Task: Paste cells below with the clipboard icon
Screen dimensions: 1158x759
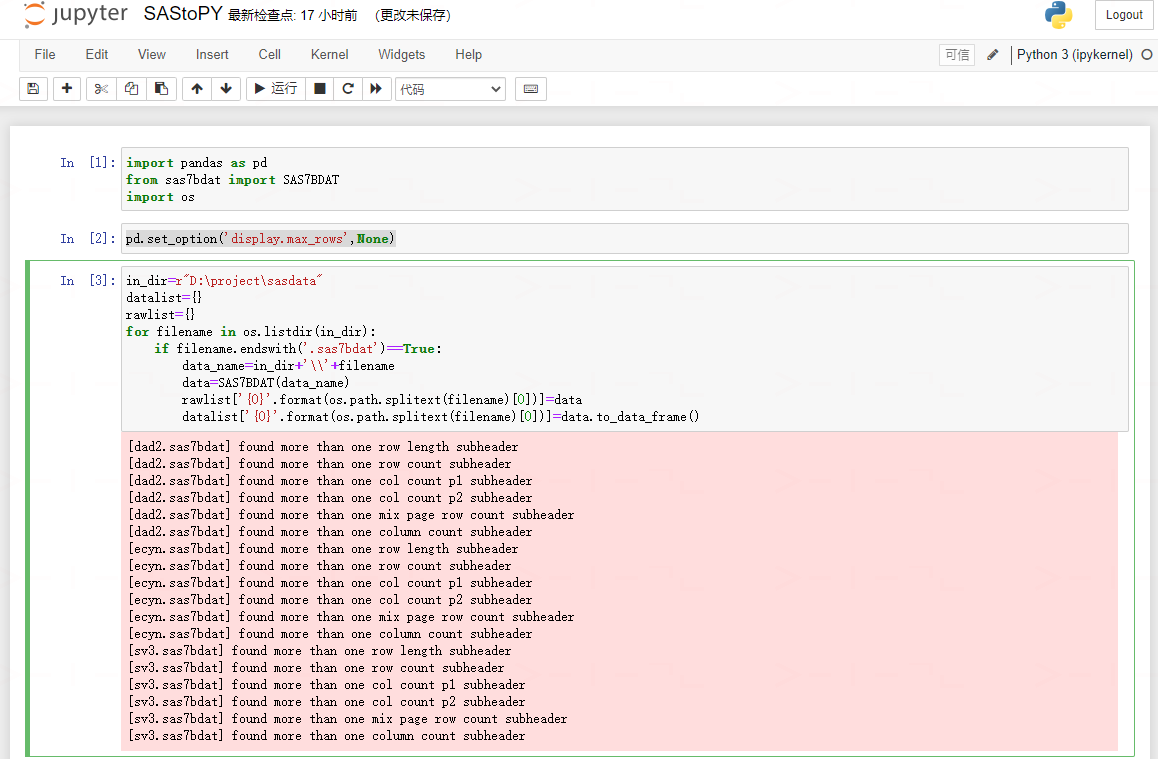Action: (161, 89)
